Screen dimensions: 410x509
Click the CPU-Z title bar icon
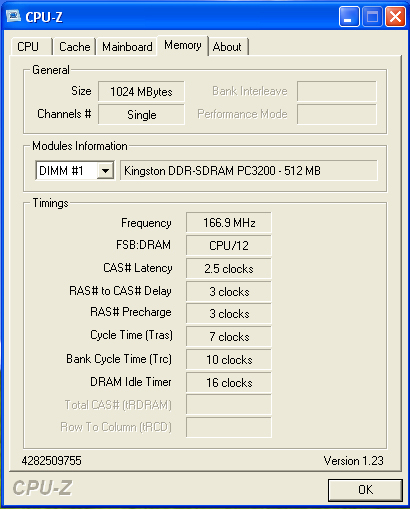[x=13, y=15]
